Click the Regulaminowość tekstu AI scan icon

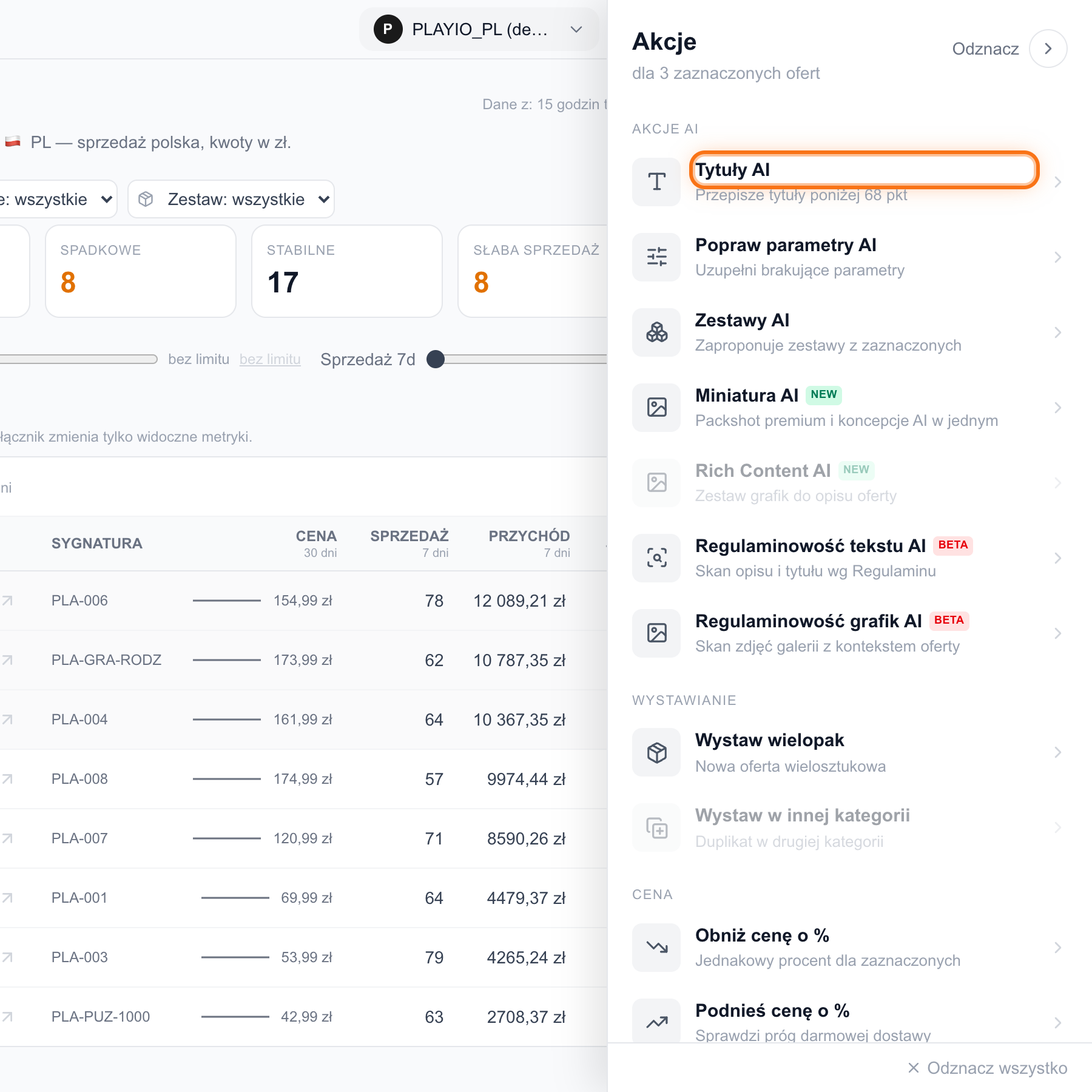coord(656,558)
